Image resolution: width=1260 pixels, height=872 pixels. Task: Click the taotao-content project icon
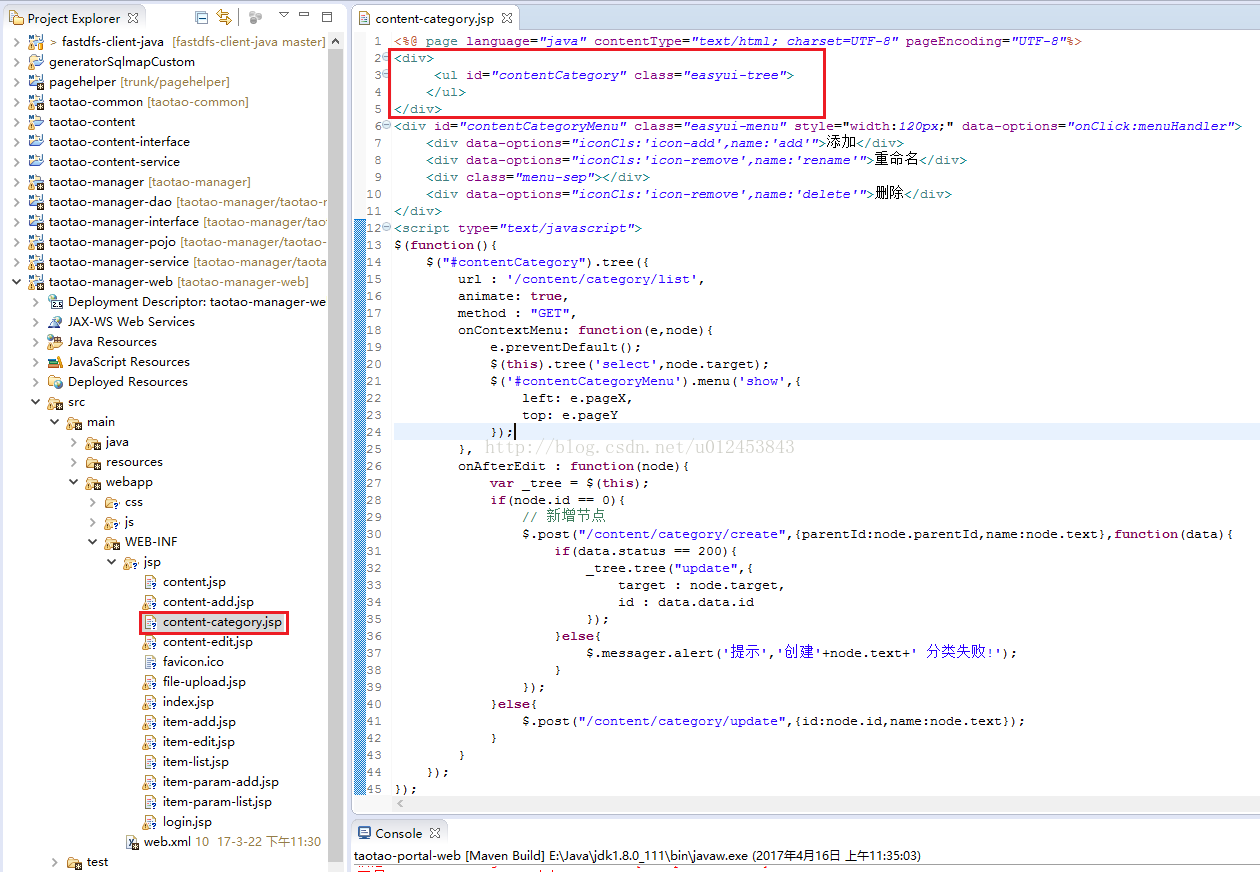[38, 121]
